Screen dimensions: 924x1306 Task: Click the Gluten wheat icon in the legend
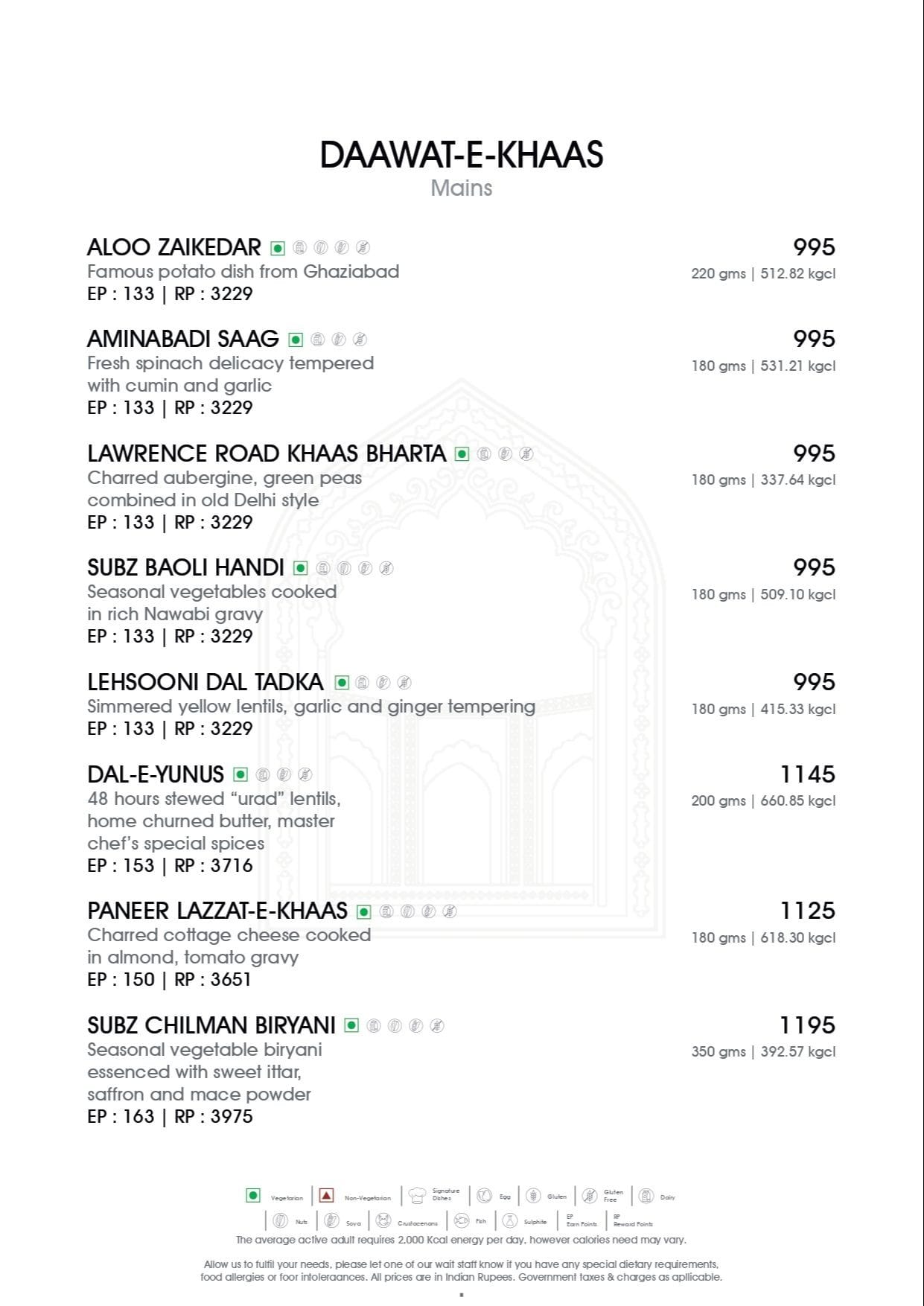[x=533, y=1196]
